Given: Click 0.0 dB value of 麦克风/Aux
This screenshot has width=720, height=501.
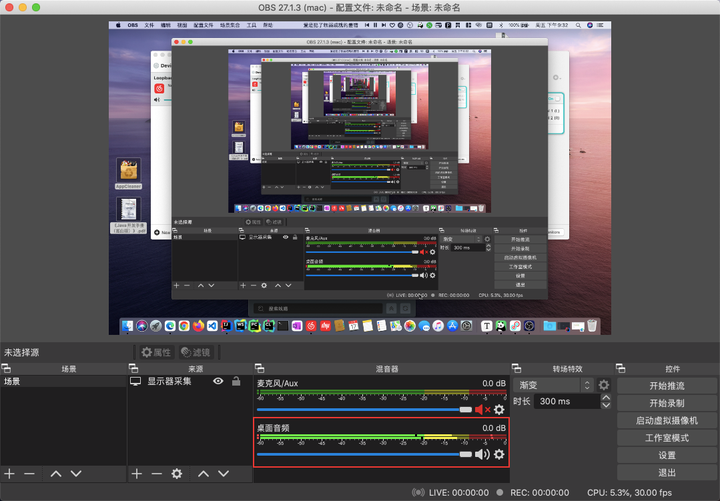Looking at the screenshot, I should click(494, 383).
